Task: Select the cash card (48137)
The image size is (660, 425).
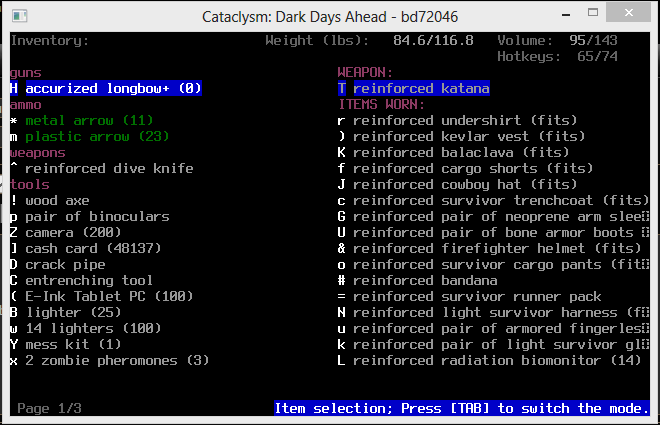Action: tap(86, 249)
